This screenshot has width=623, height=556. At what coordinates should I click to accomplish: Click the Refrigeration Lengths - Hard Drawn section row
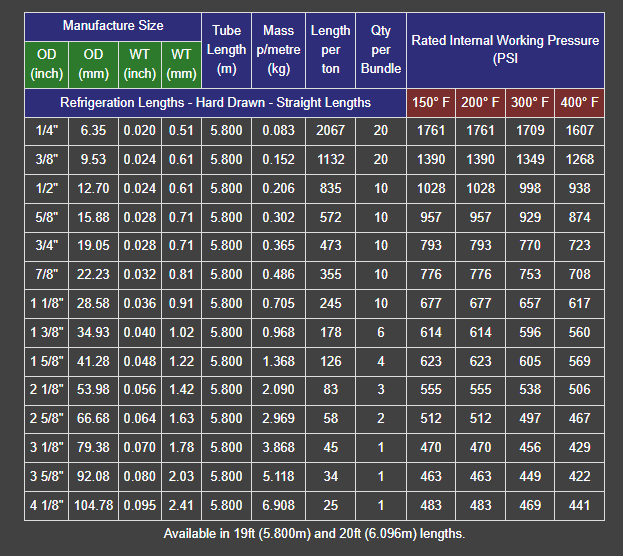click(215, 103)
